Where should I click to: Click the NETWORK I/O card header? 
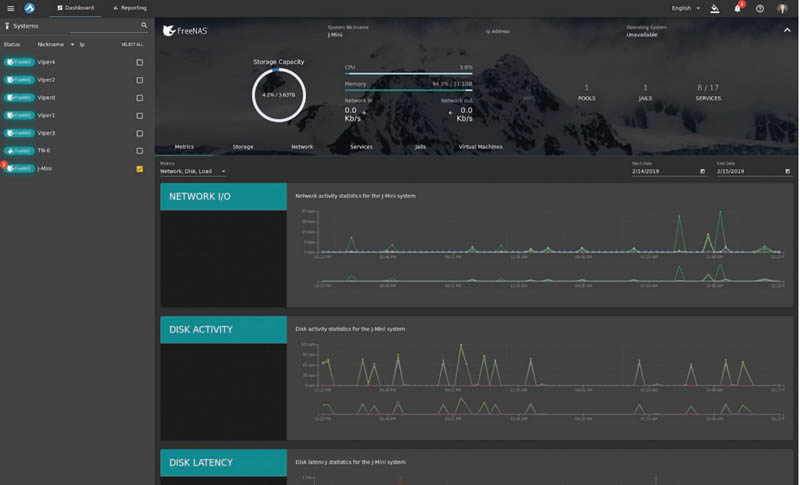(x=223, y=197)
